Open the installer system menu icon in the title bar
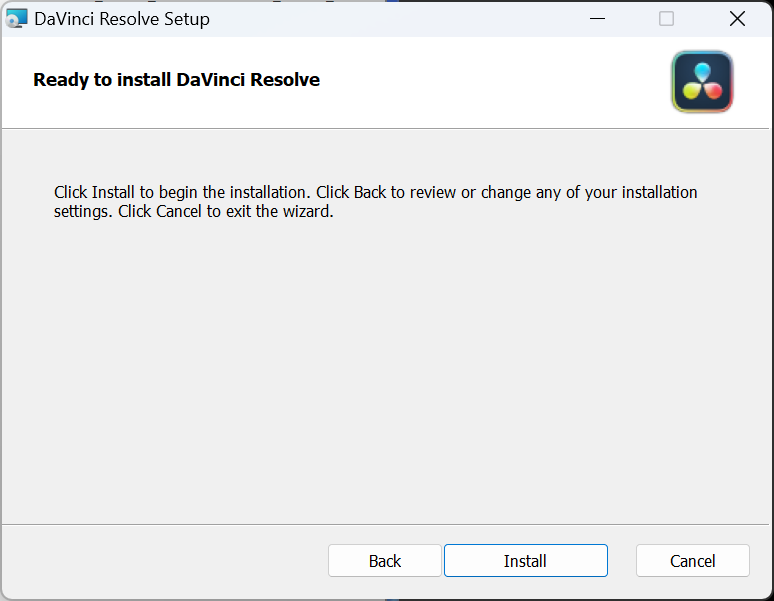The image size is (774, 601). [16, 19]
